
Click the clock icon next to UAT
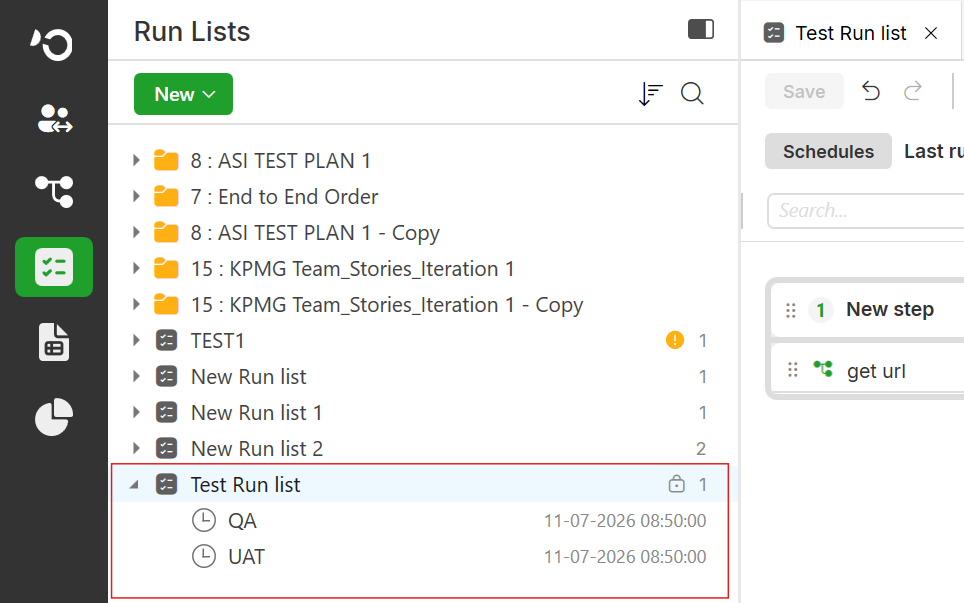click(203, 556)
